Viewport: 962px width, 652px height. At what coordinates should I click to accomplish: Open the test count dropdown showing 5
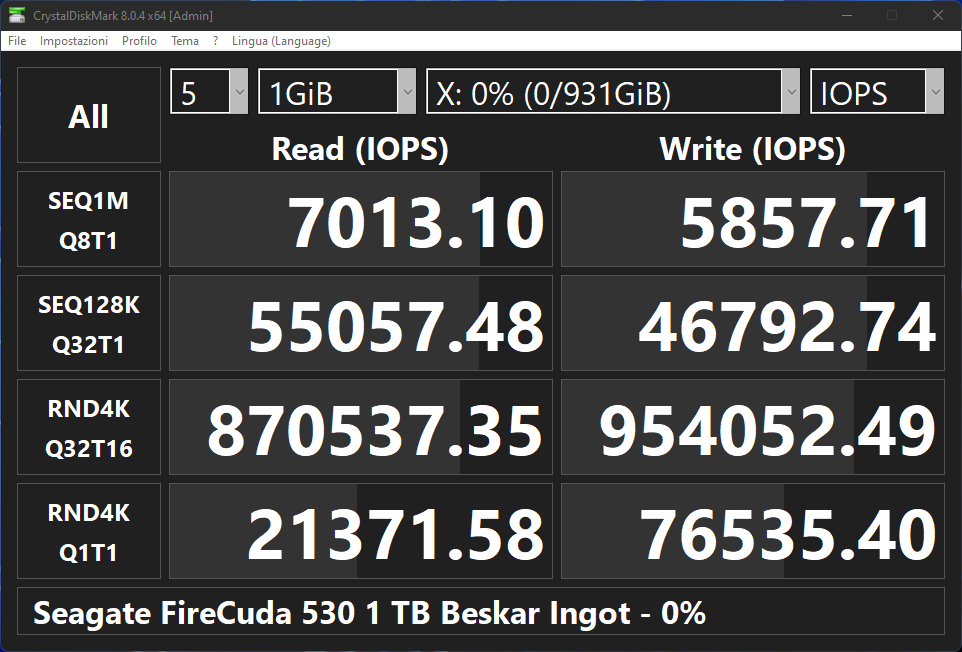[209, 93]
